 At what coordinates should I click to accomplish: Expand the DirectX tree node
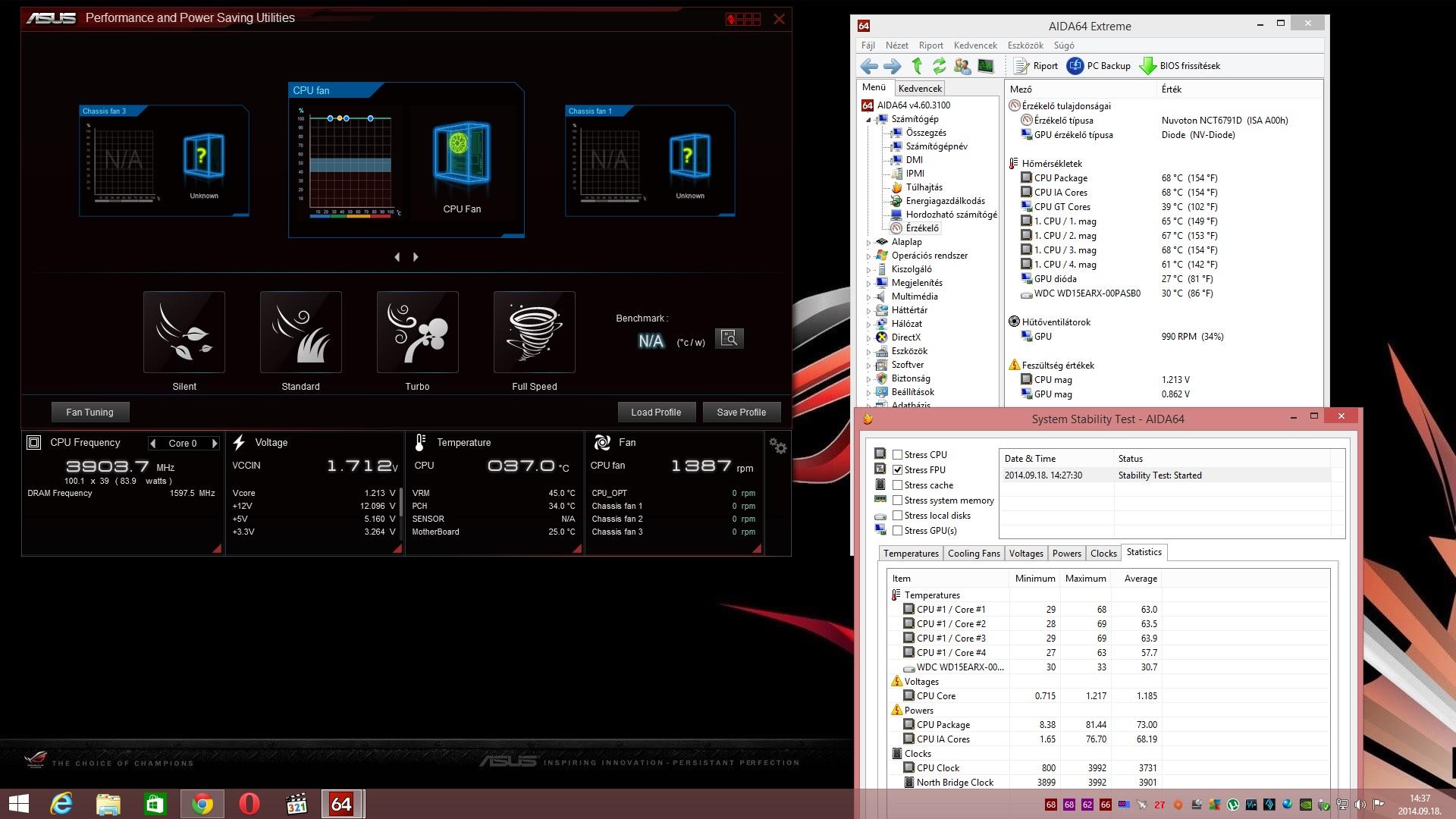tap(869, 338)
